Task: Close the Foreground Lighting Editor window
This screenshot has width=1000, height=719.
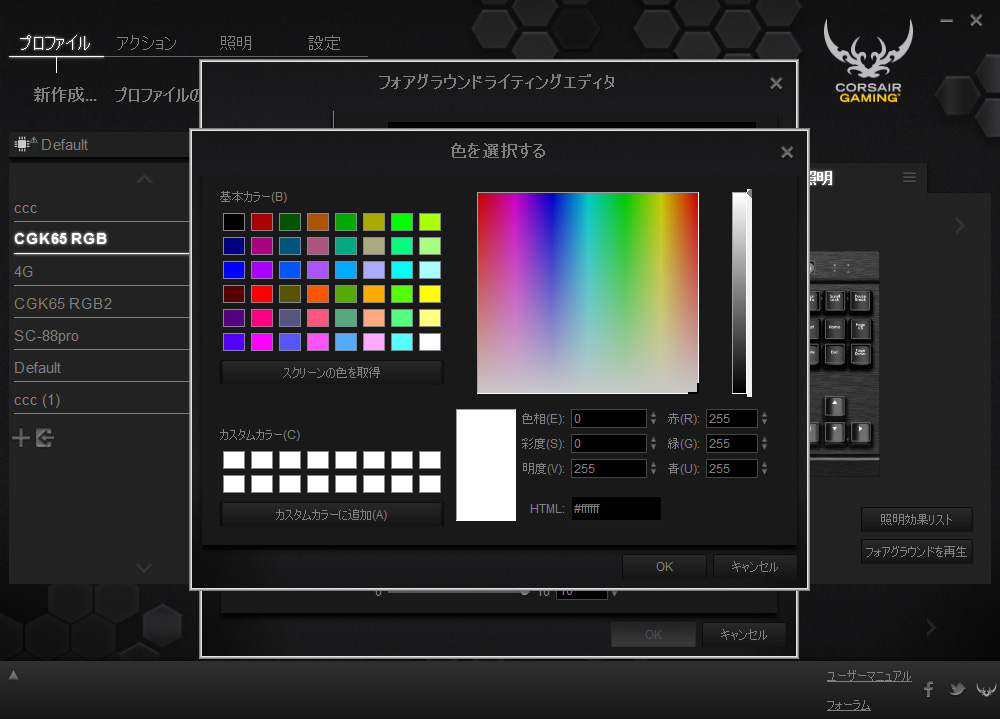Action: coord(776,83)
